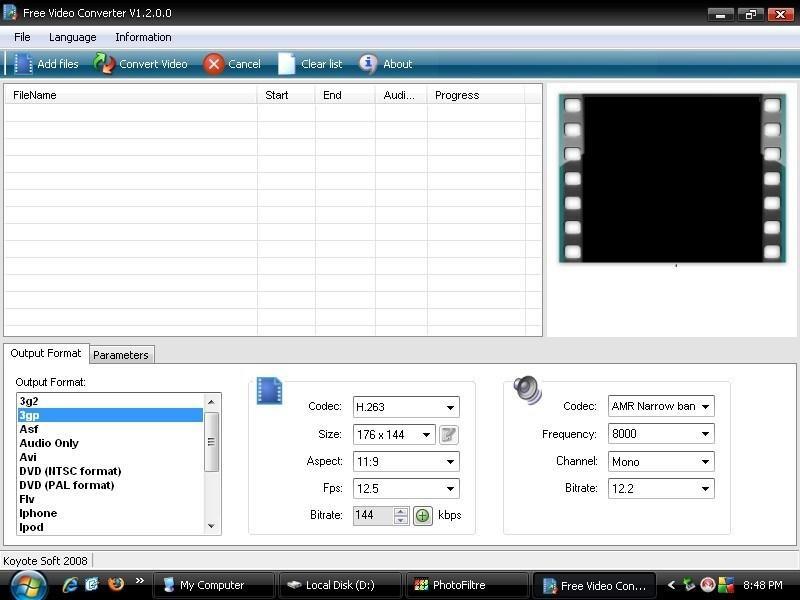Click the green plus beside video bitrate
The image size is (800, 600).
coord(424,515)
